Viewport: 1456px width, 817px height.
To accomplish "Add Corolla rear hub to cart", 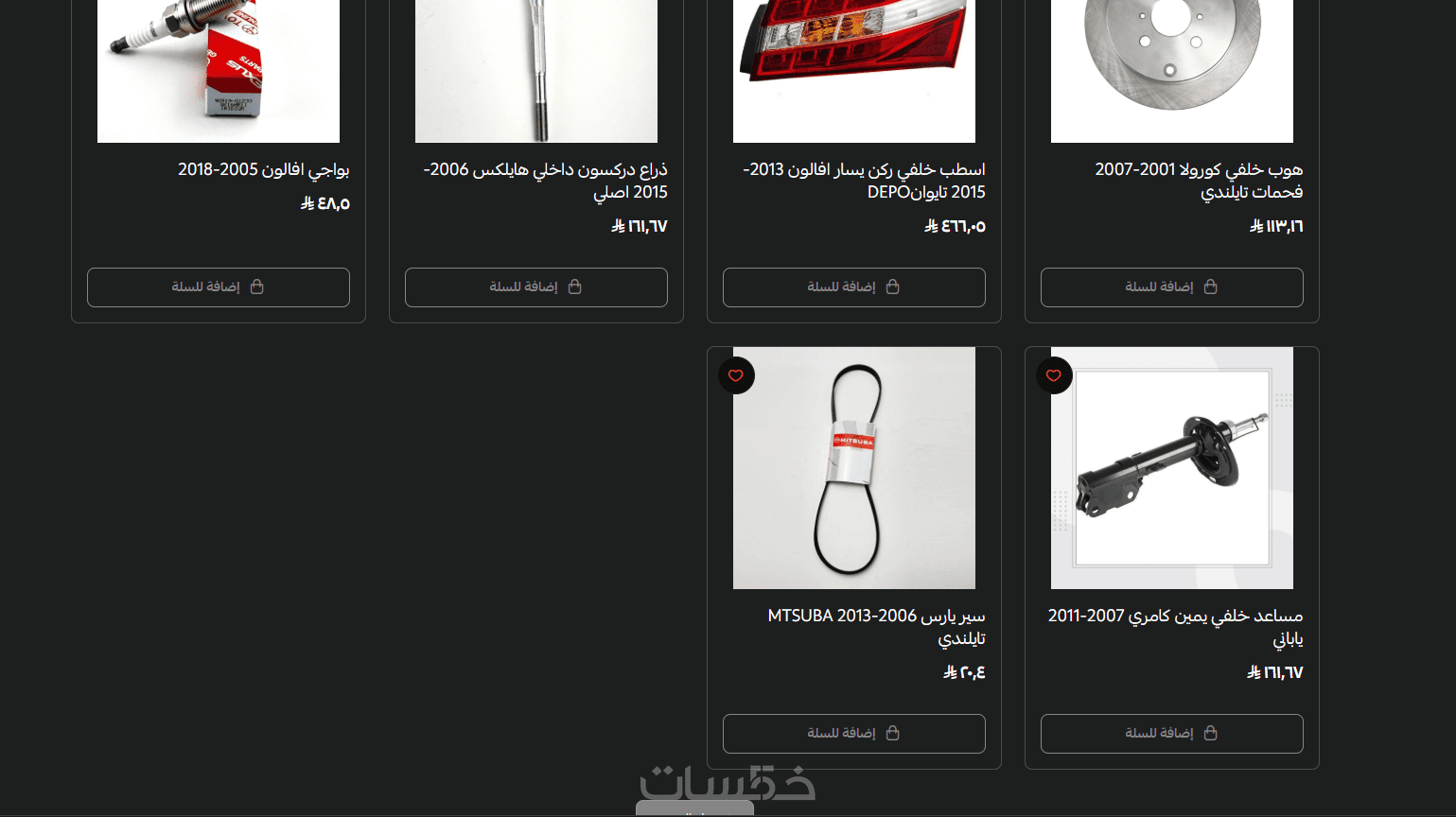I will [x=1172, y=287].
